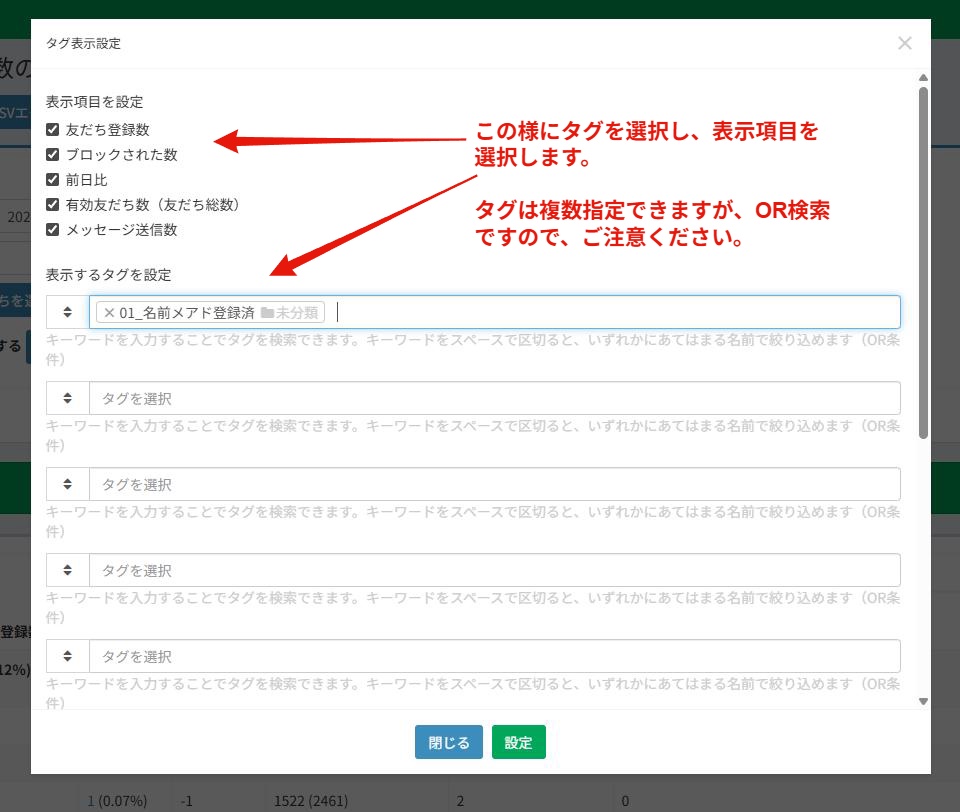960x812 pixels.
Task: Open the fifth タグを選択 dropdown
Action: (494, 656)
